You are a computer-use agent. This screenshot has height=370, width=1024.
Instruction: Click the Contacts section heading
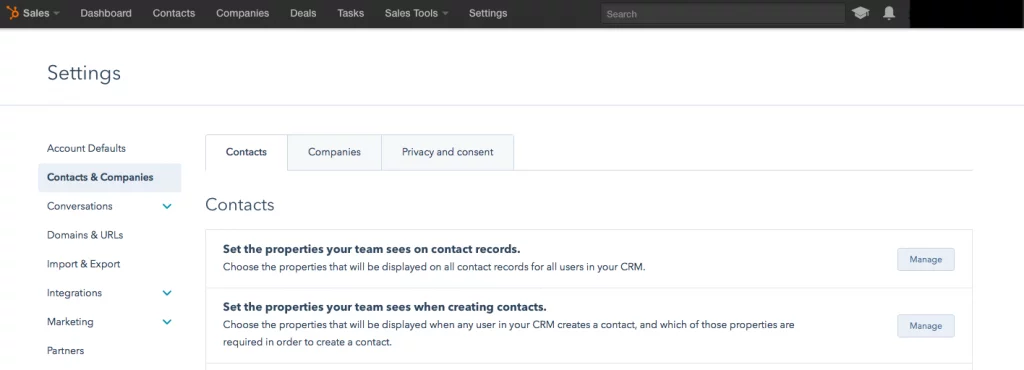240,205
